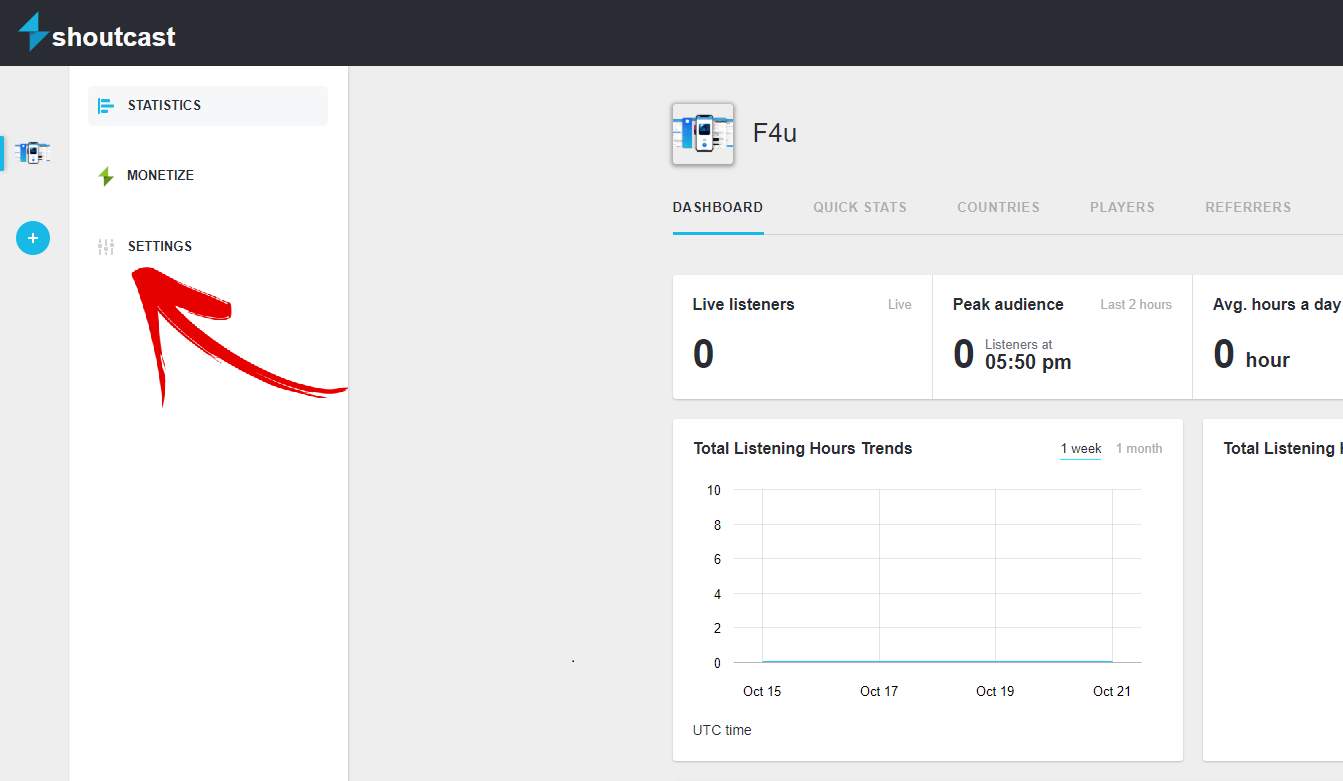Switch to the Dashboard tab
Image resolution: width=1343 pixels, height=781 pixels.
(x=718, y=208)
